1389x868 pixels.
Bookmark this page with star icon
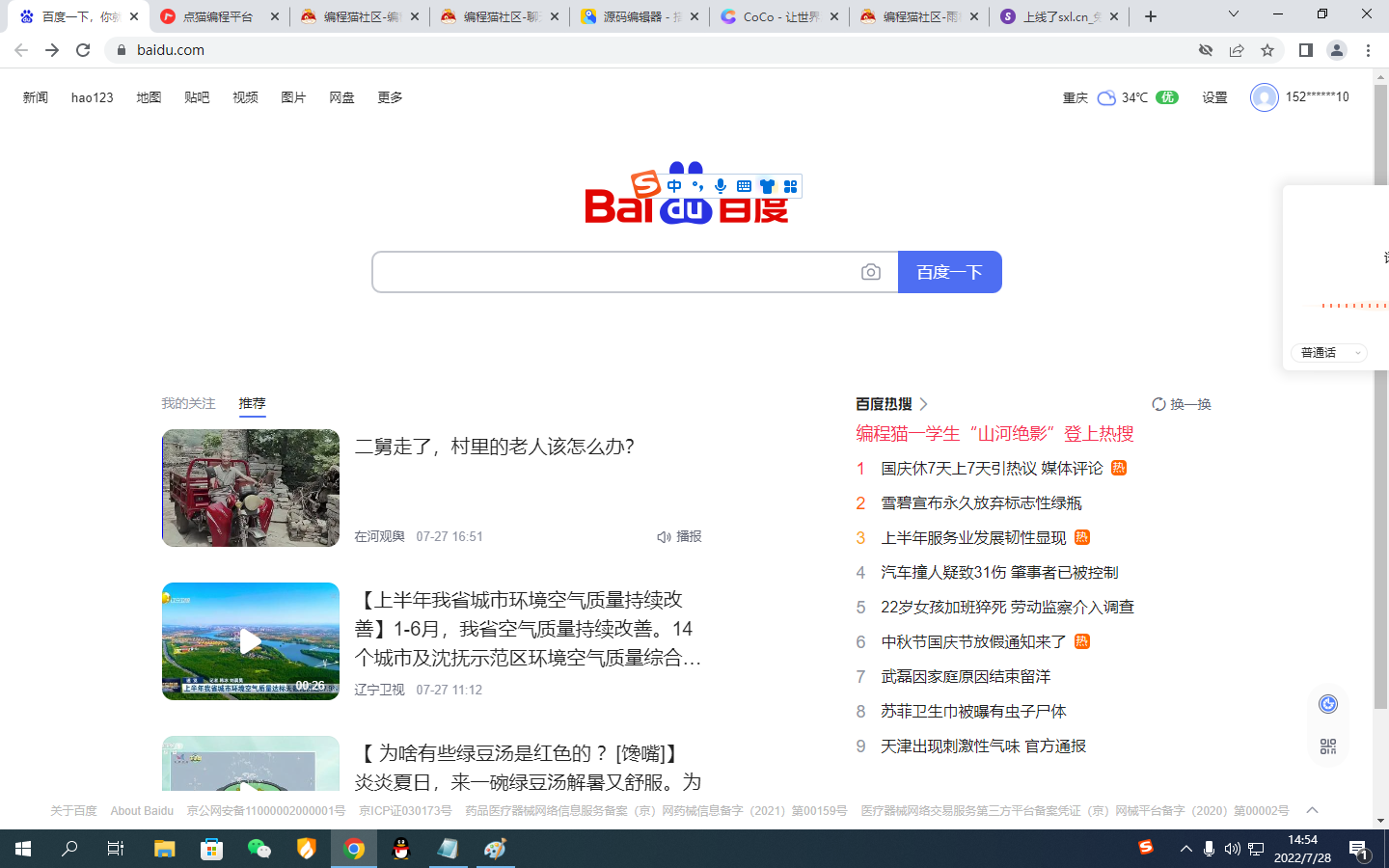coord(1267,50)
